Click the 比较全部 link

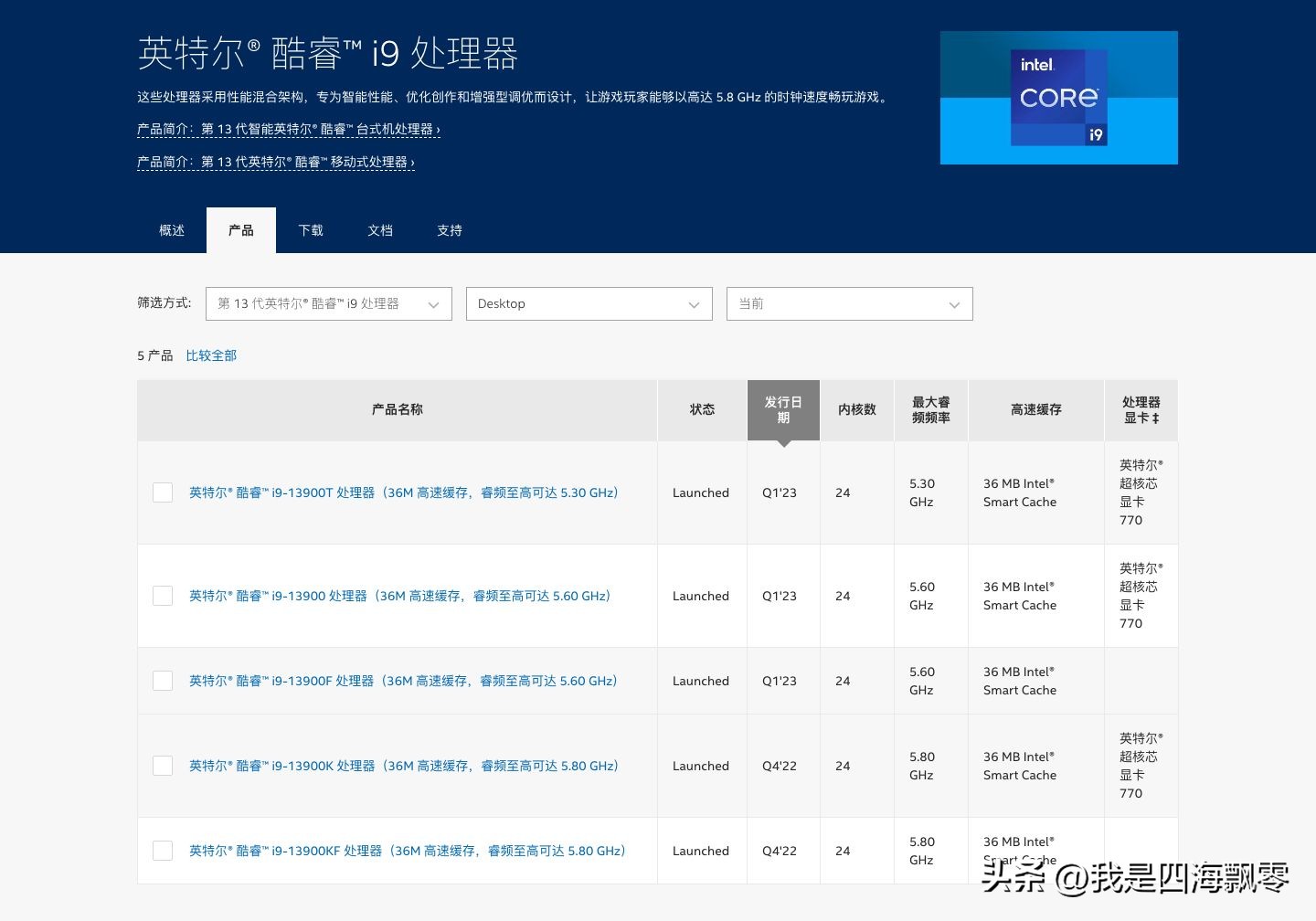pyautogui.click(x=211, y=355)
